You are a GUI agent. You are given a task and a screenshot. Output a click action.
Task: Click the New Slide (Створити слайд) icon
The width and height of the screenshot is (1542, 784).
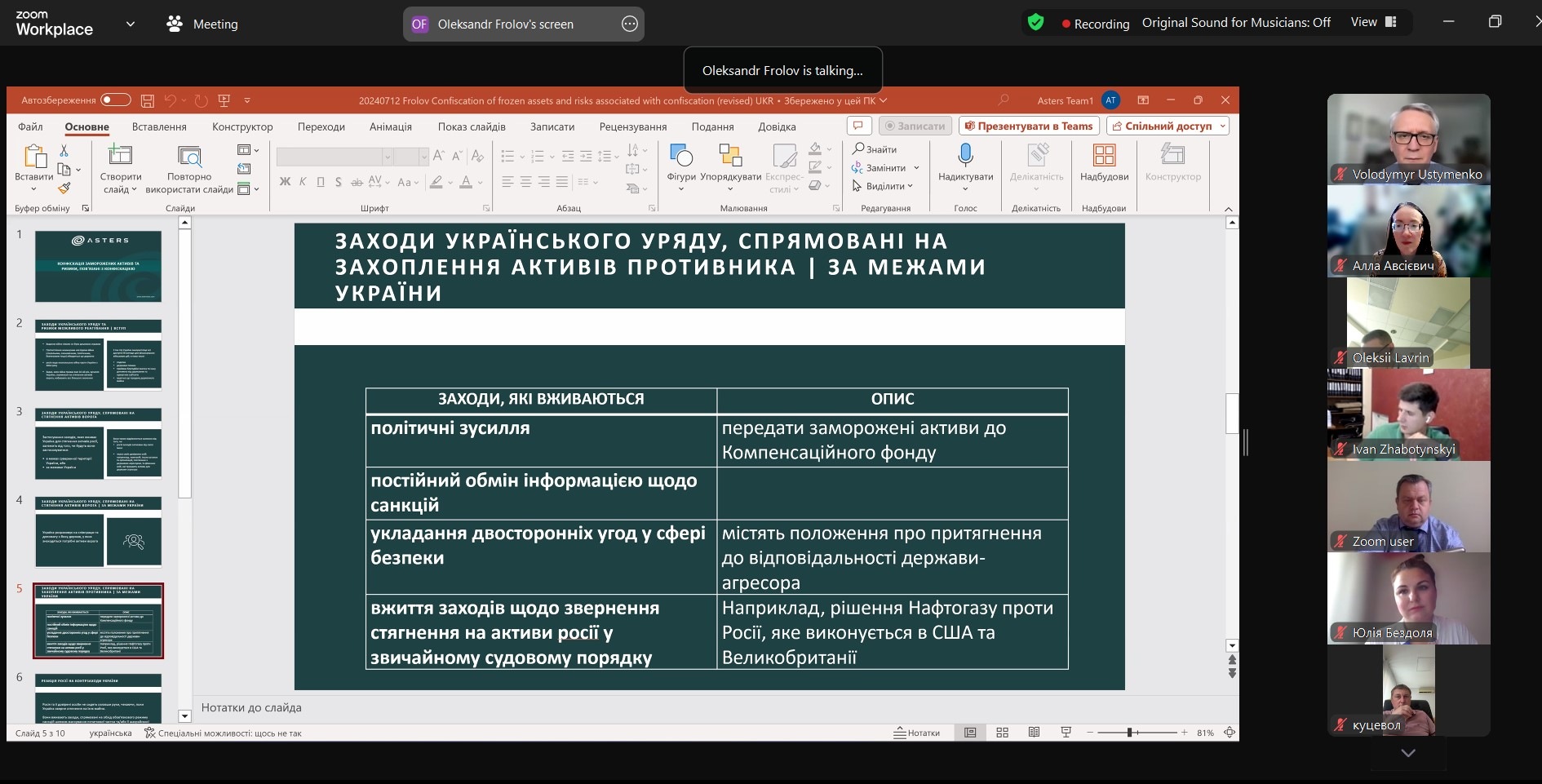coord(120,155)
